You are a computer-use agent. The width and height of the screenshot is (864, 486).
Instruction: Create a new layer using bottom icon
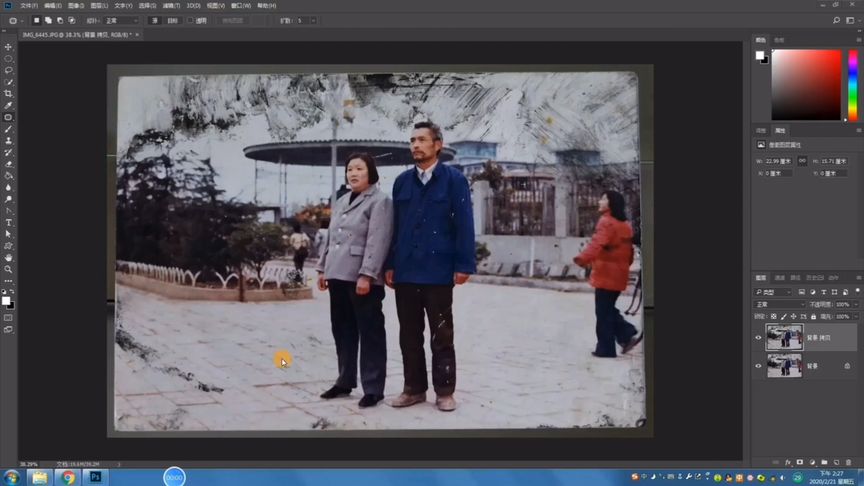click(x=836, y=462)
